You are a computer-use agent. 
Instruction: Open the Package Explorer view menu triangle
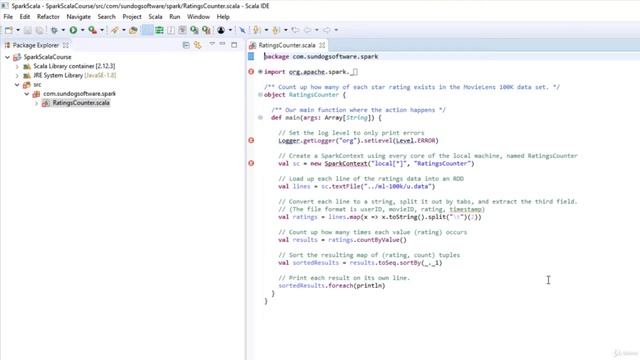click(212, 44)
